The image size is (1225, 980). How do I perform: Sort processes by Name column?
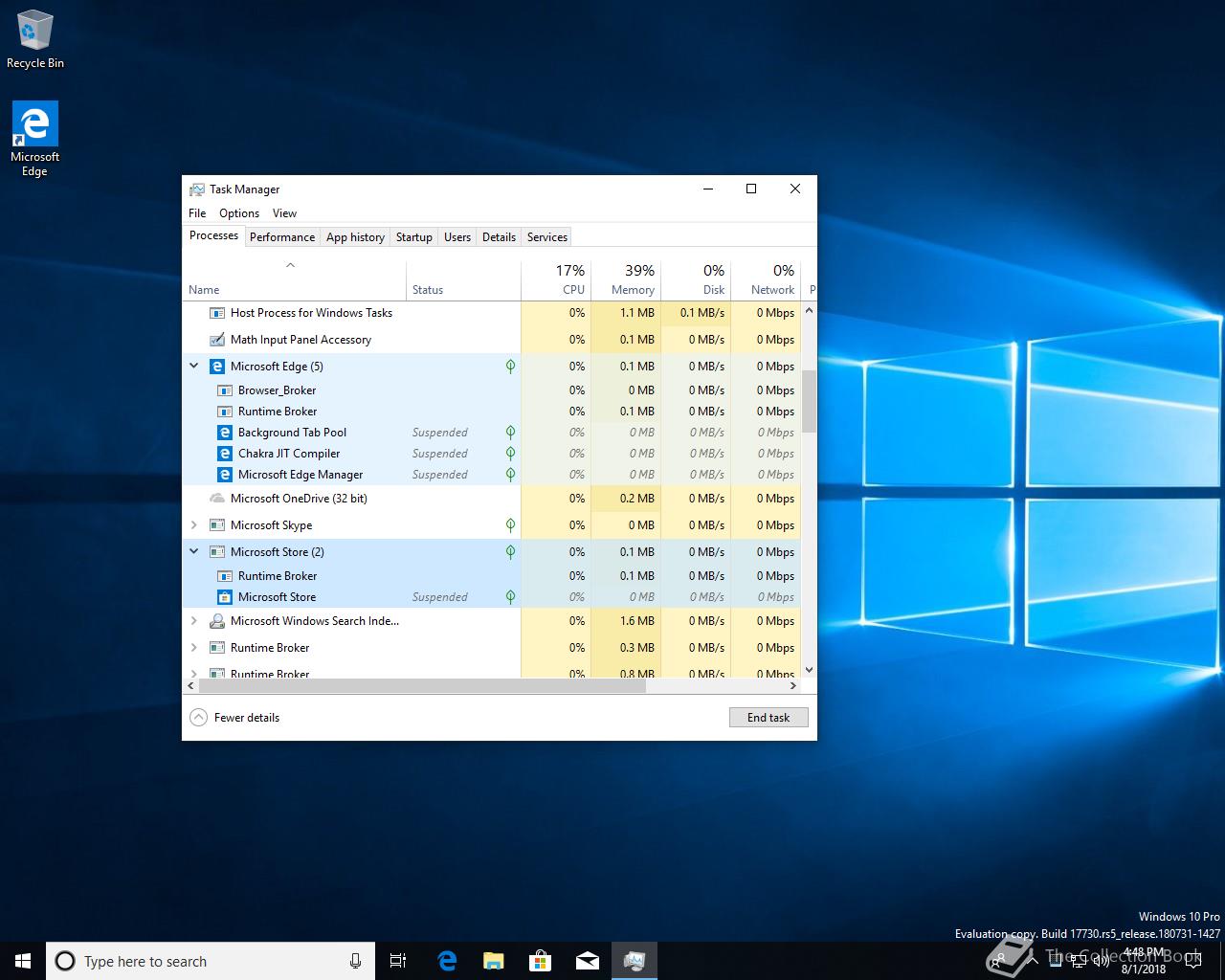pos(294,280)
